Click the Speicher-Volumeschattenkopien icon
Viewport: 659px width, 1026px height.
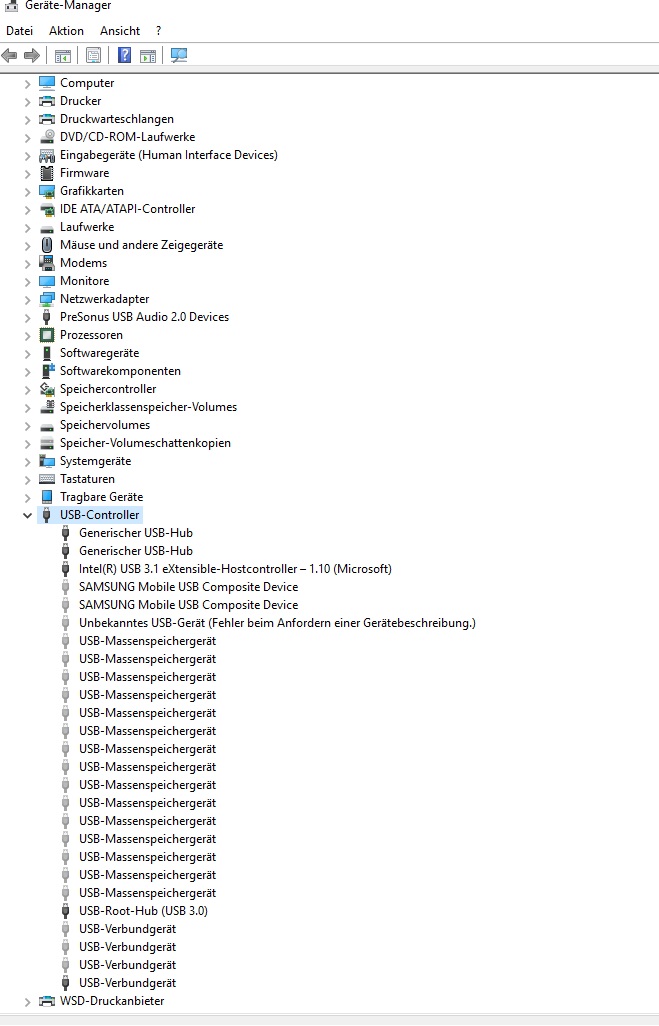click(x=47, y=443)
